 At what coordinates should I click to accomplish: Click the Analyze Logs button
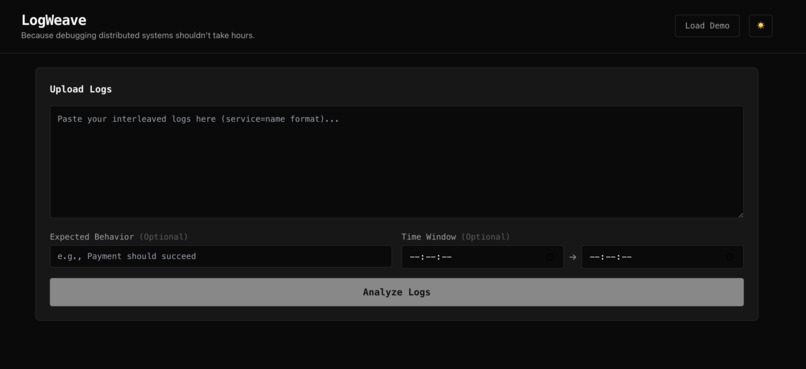[396, 292]
